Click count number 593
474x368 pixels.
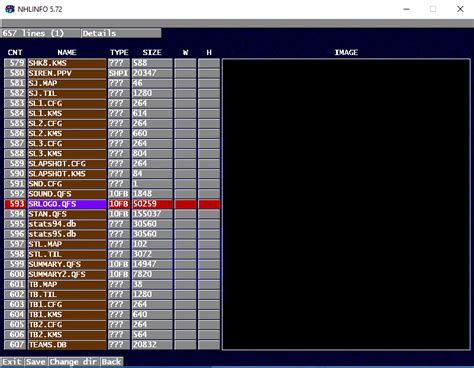[15, 204]
